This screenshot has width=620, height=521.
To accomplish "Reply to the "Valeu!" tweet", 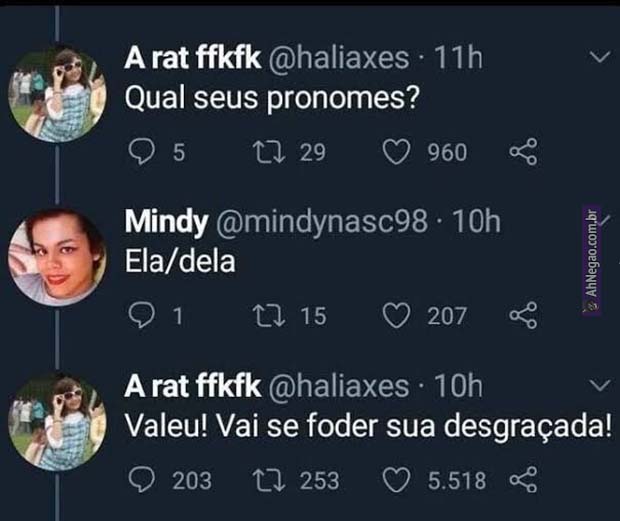I will point(142,480).
